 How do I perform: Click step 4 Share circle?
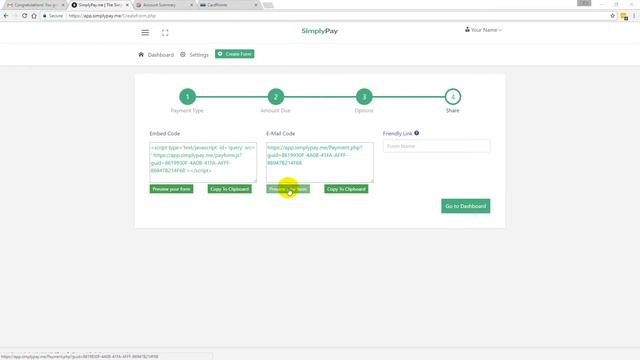pos(453,97)
